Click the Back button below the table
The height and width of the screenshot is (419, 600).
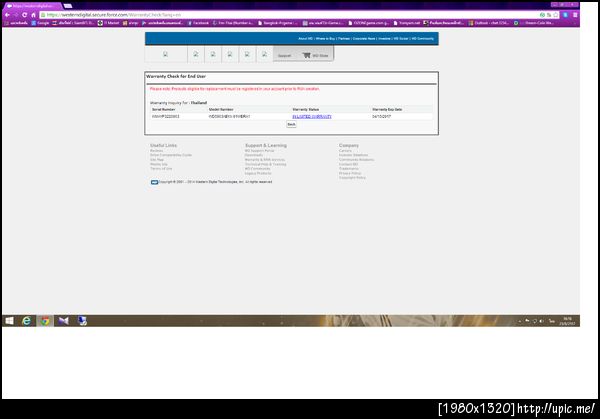pyautogui.click(x=291, y=124)
